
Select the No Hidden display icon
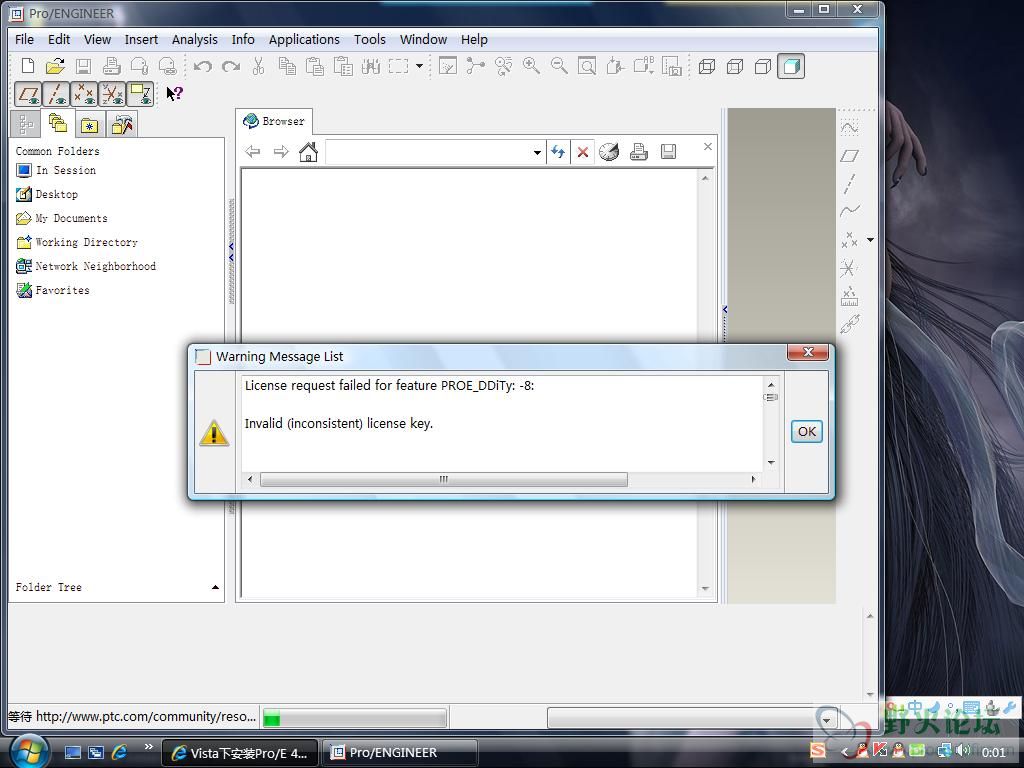[763, 66]
